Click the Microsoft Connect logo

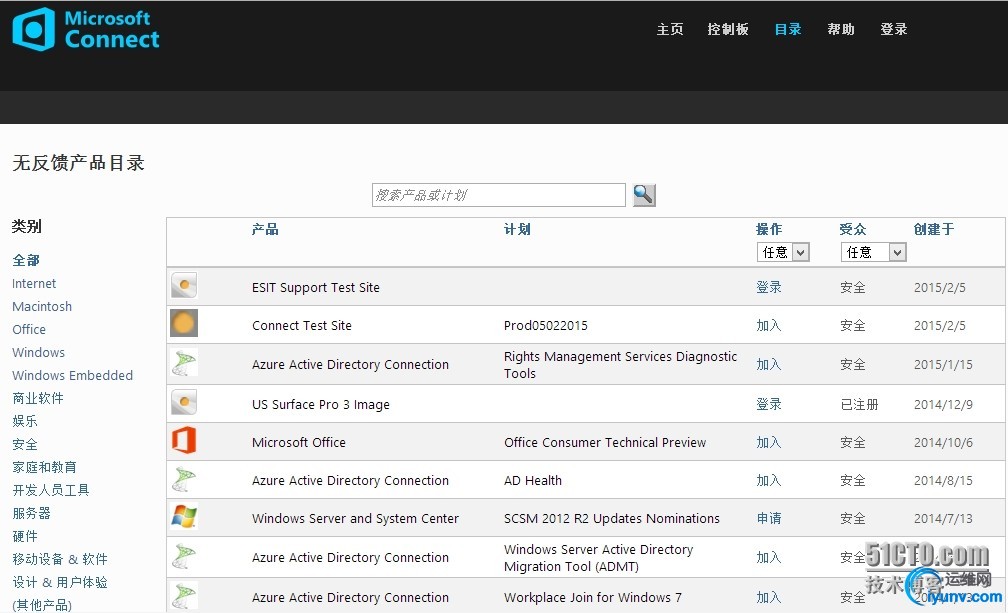pos(86,29)
